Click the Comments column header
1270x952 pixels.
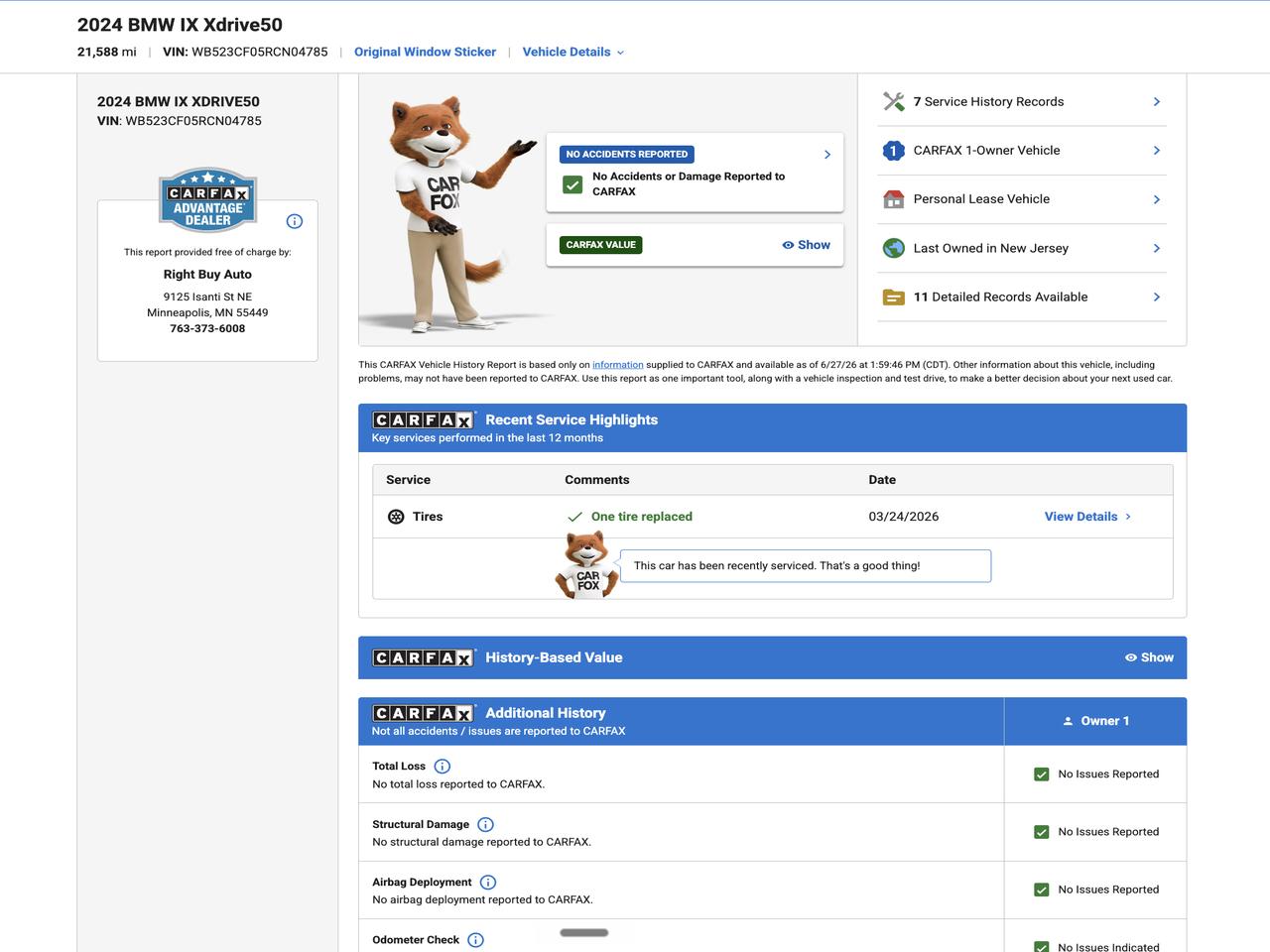click(597, 480)
